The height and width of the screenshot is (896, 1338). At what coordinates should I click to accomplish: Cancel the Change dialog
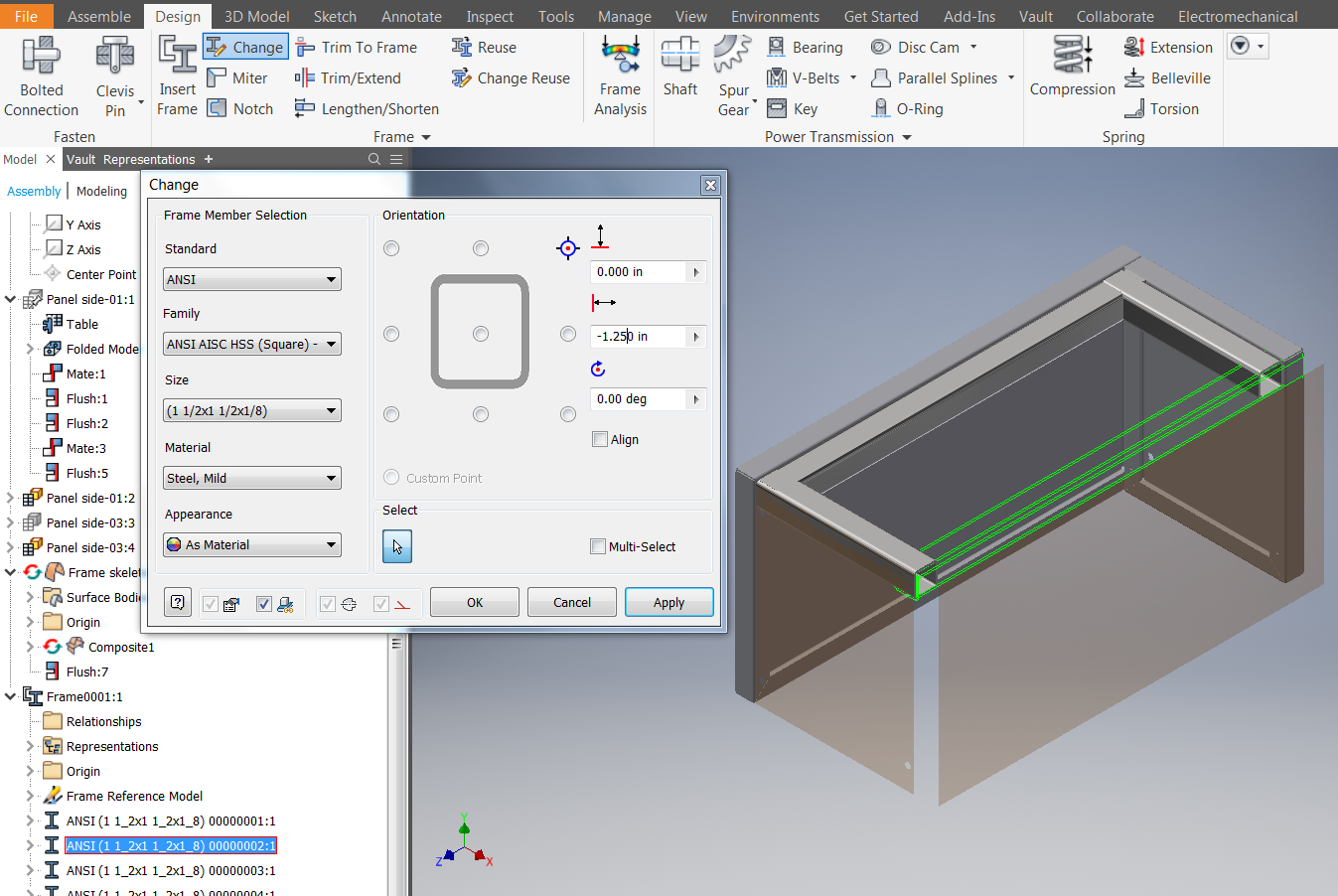point(571,602)
